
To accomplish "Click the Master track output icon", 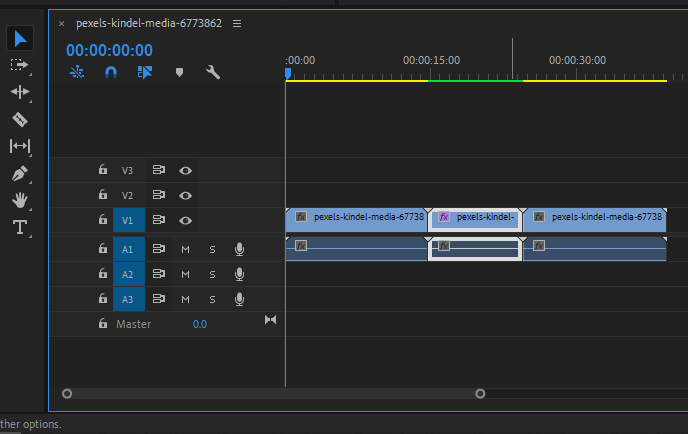I will tap(270, 320).
